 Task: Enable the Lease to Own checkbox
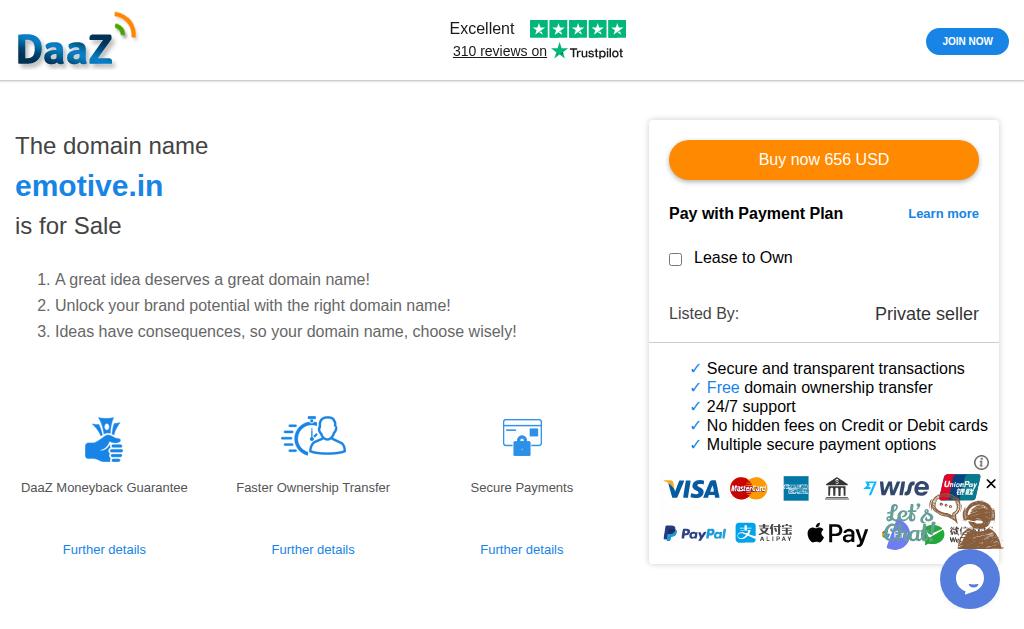(x=676, y=259)
